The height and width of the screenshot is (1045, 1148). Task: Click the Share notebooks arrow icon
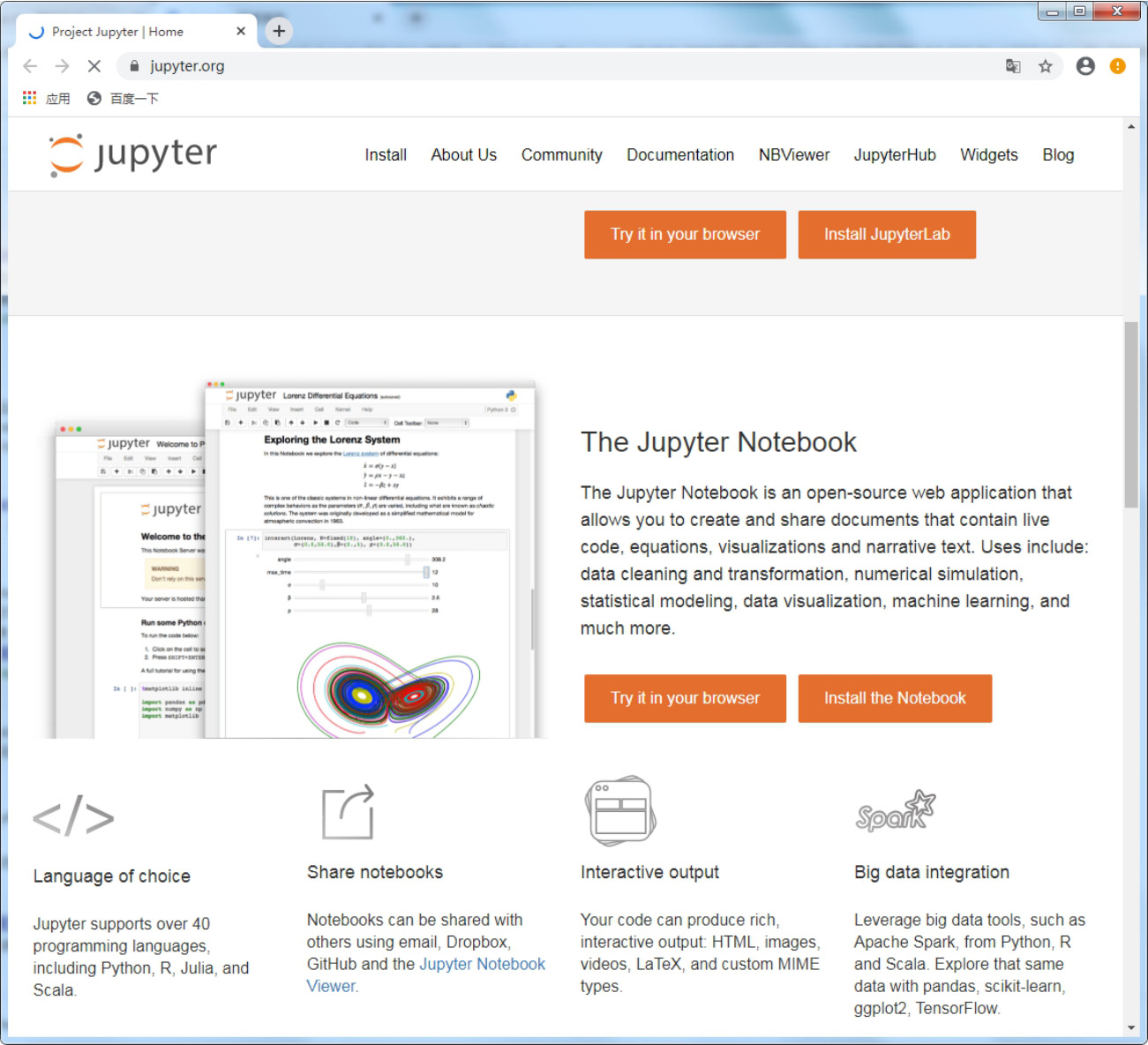[x=348, y=812]
